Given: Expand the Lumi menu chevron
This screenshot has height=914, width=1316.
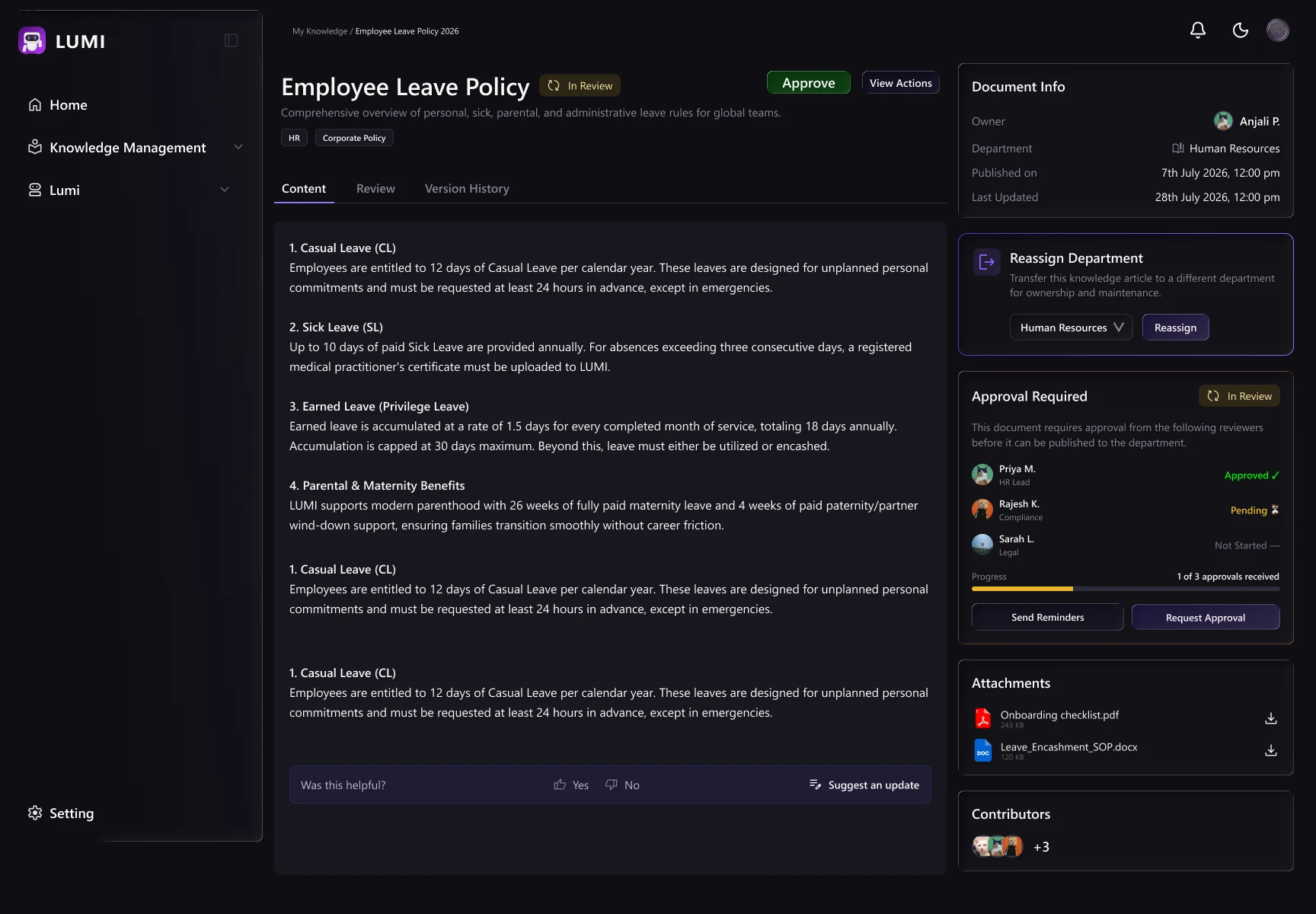Looking at the screenshot, I should [225, 190].
